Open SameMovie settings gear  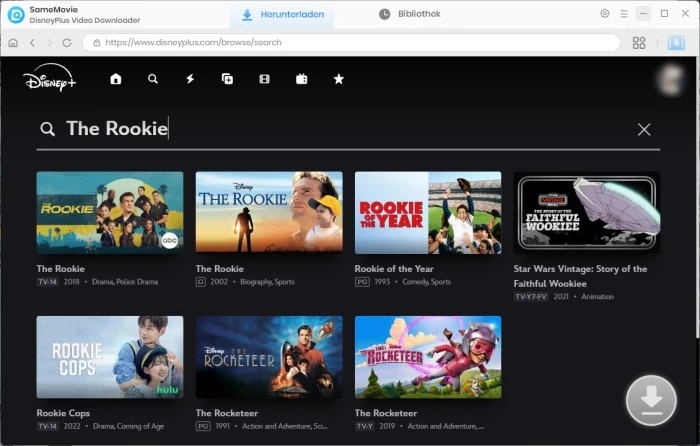604,14
